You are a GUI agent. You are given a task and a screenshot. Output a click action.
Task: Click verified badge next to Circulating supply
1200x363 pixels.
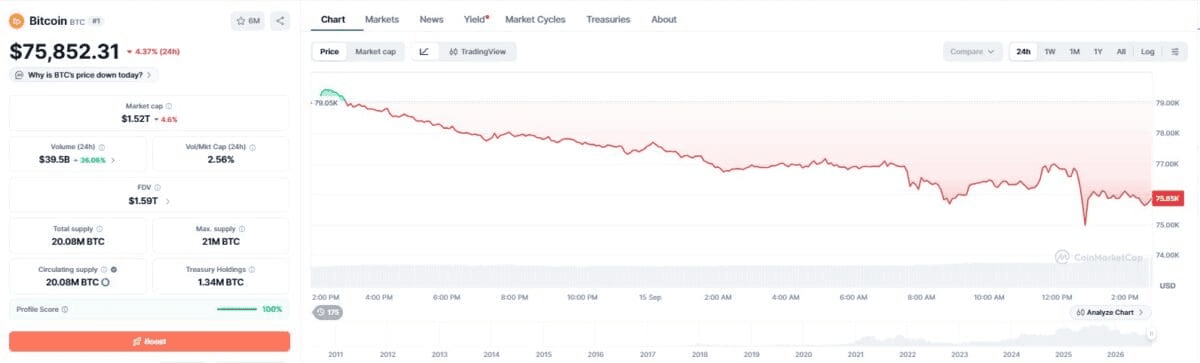(113, 269)
